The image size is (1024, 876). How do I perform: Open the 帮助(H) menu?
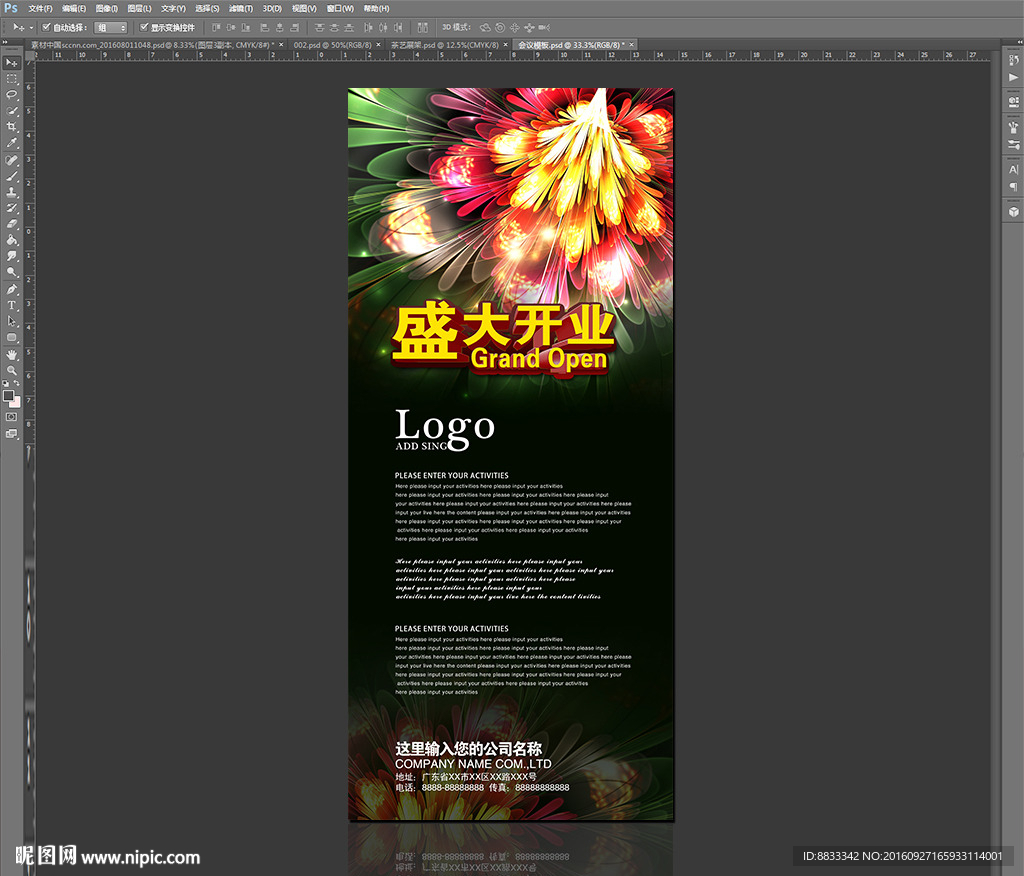376,8
